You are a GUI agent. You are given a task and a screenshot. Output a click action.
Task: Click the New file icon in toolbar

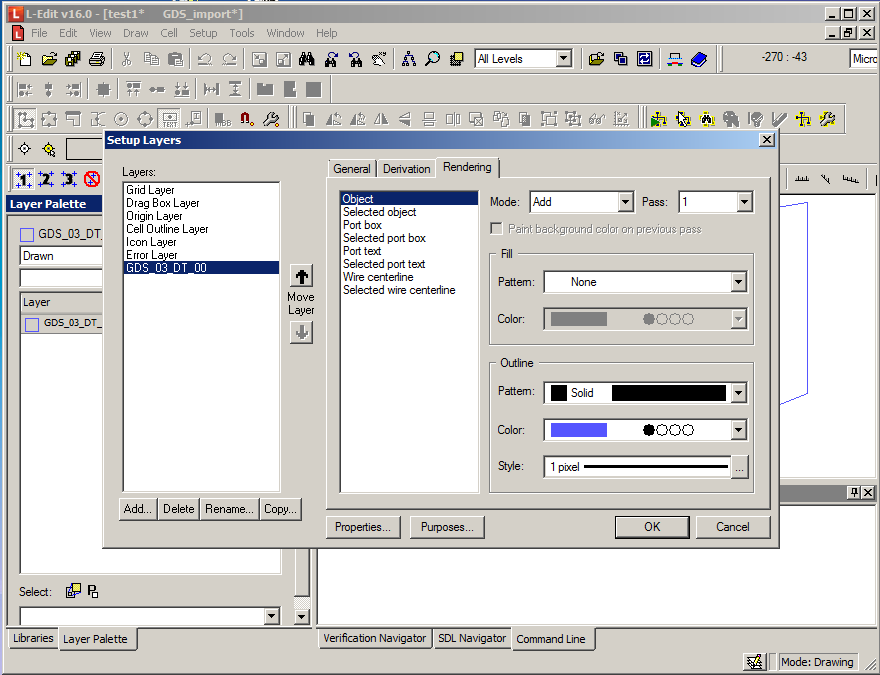pyautogui.click(x=24, y=59)
